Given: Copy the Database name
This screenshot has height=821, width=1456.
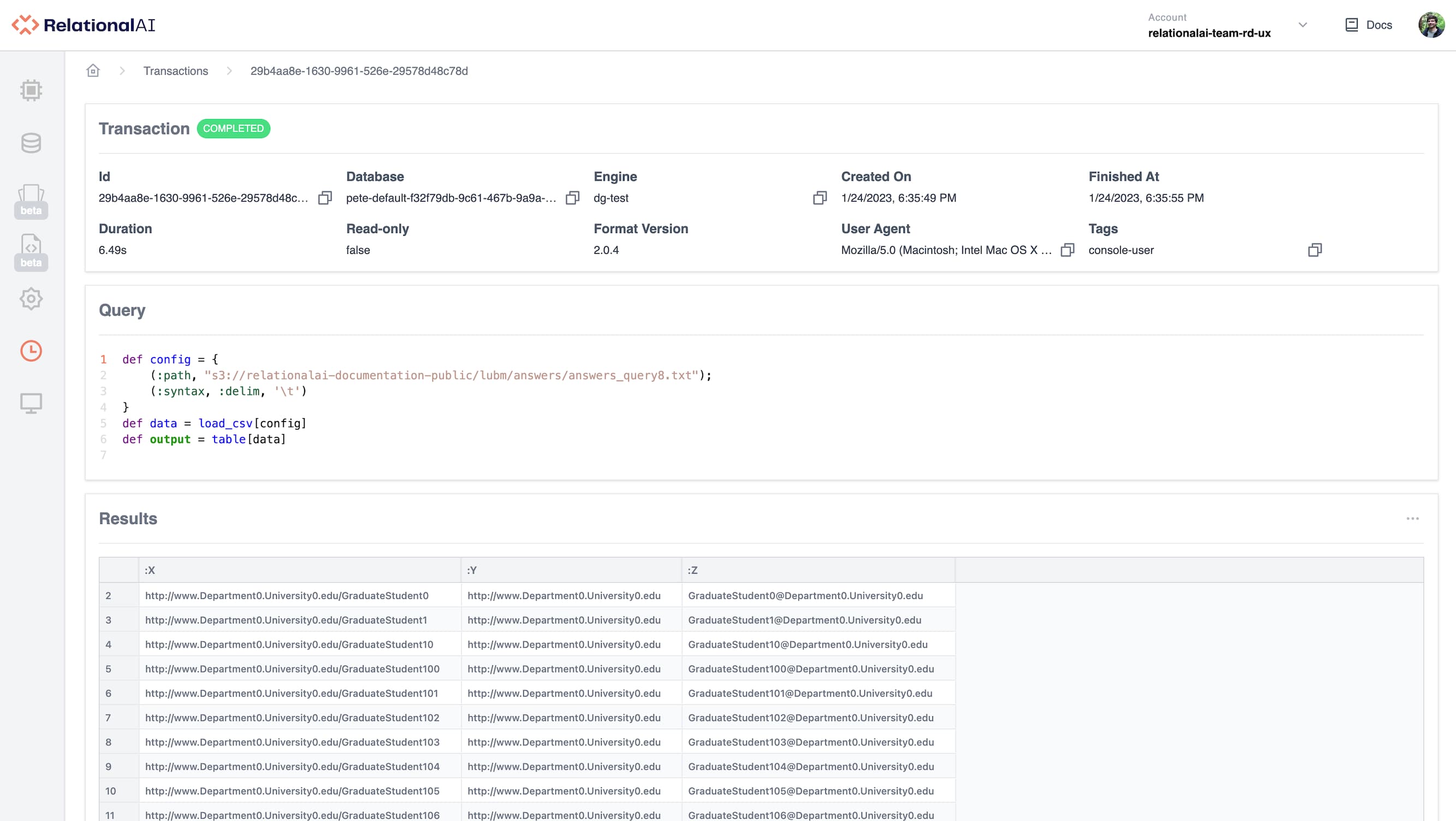Looking at the screenshot, I should tap(573, 198).
